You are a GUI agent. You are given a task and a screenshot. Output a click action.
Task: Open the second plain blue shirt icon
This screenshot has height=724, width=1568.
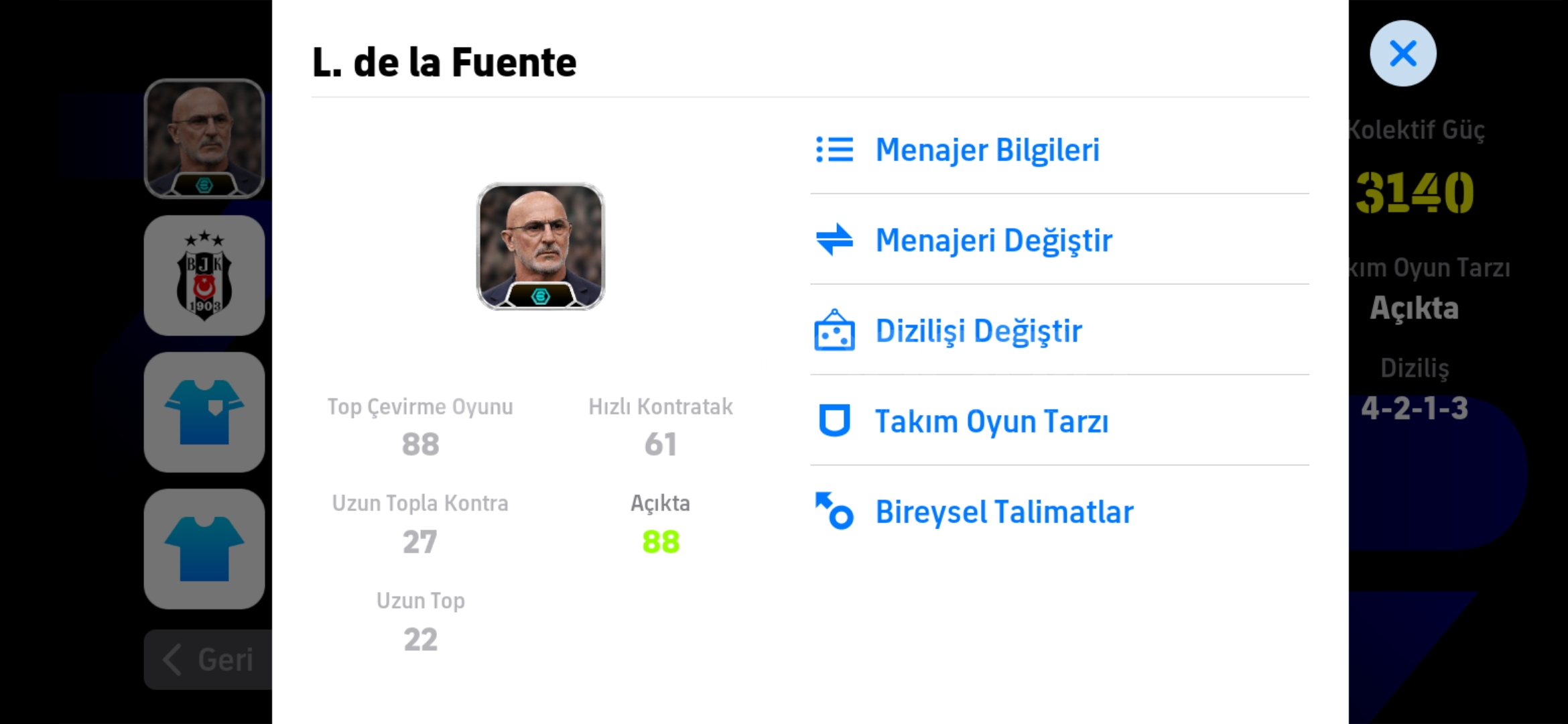[x=204, y=549]
